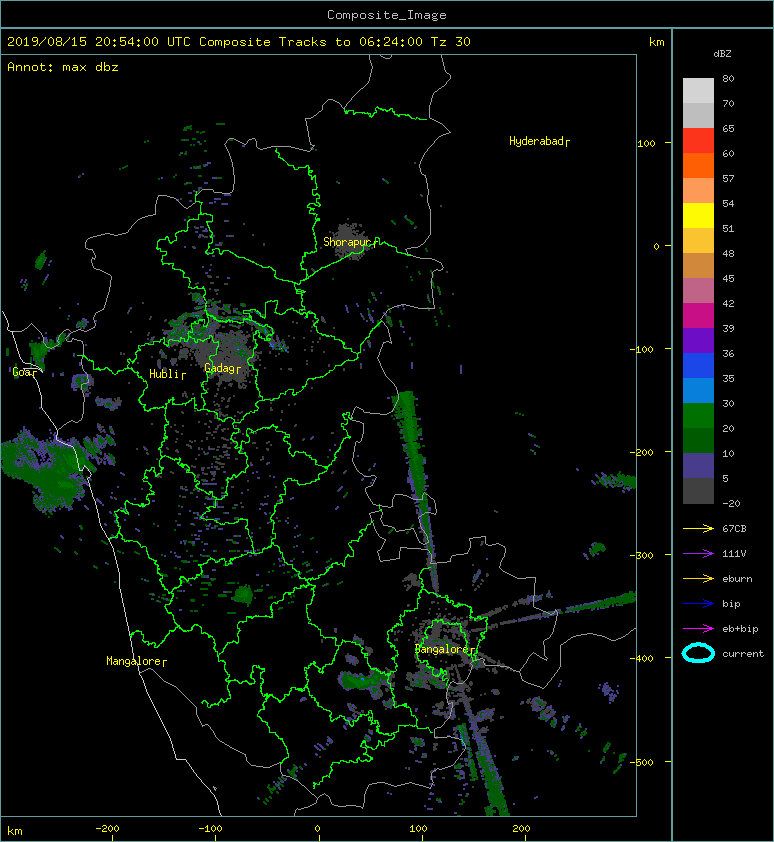Pick the lightest gray swatch below 80
774x842 pixels.
(698, 90)
